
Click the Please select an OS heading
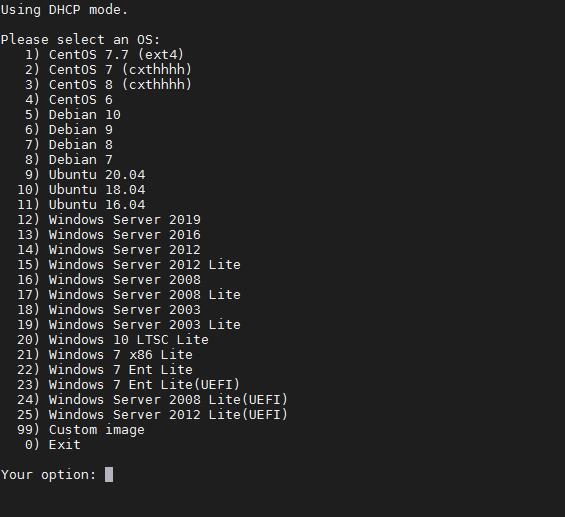pos(80,40)
